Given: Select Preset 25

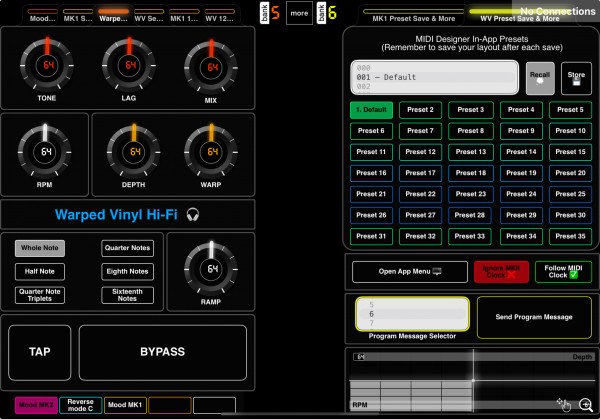Looking at the screenshot, I should [x=570, y=194].
